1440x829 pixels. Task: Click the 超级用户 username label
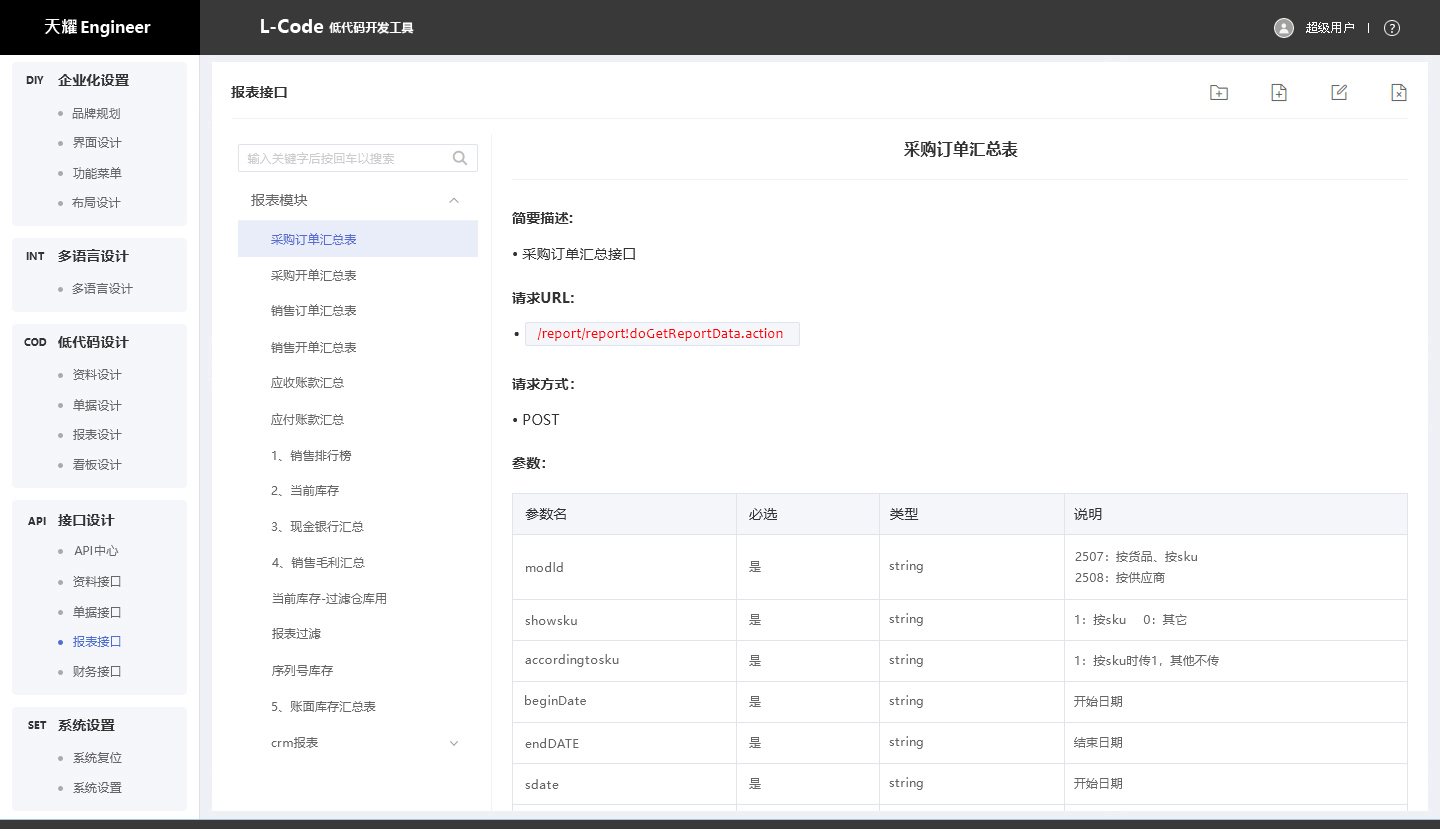tap(1329, 28)
